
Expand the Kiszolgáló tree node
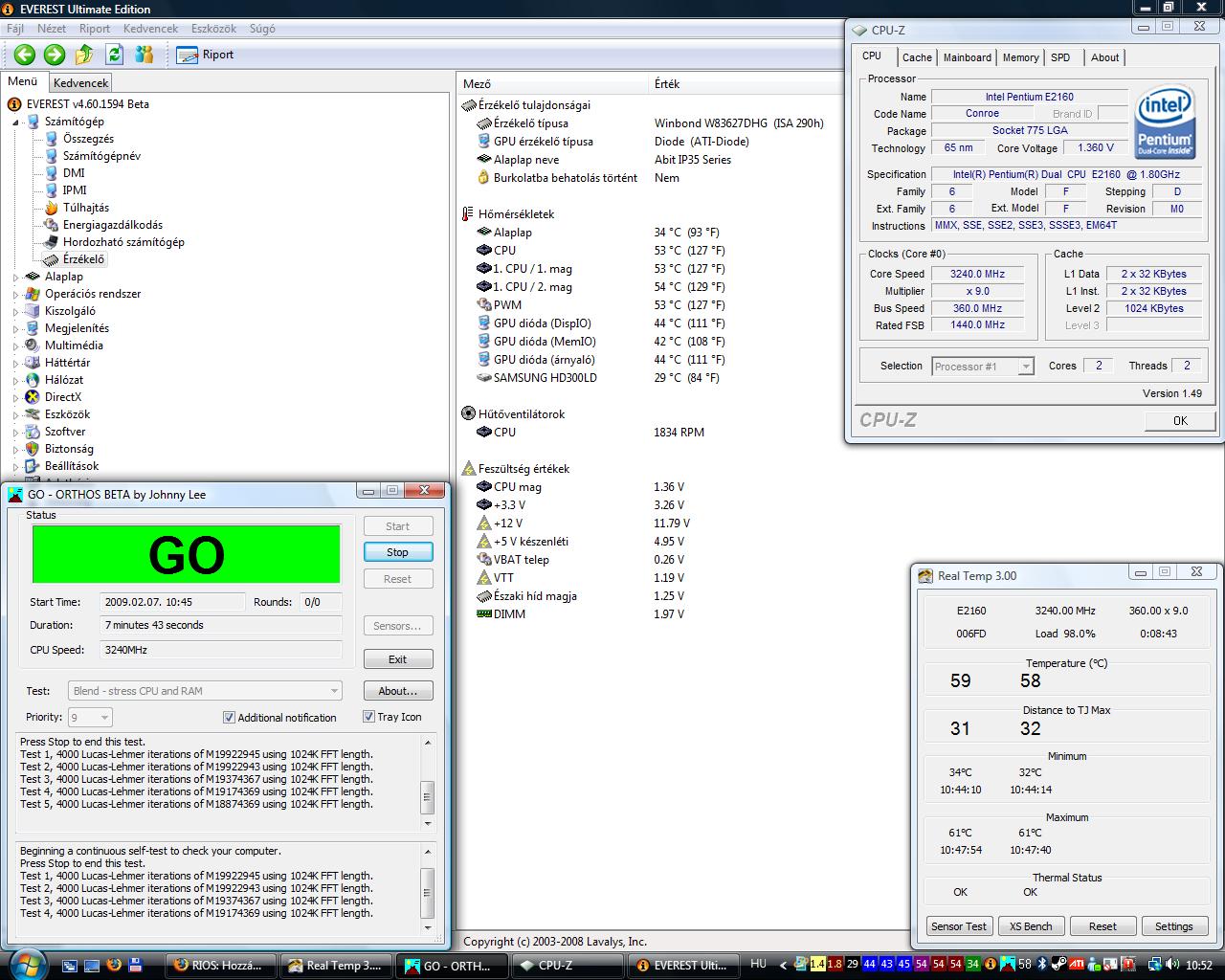click(x=15, y=311)
